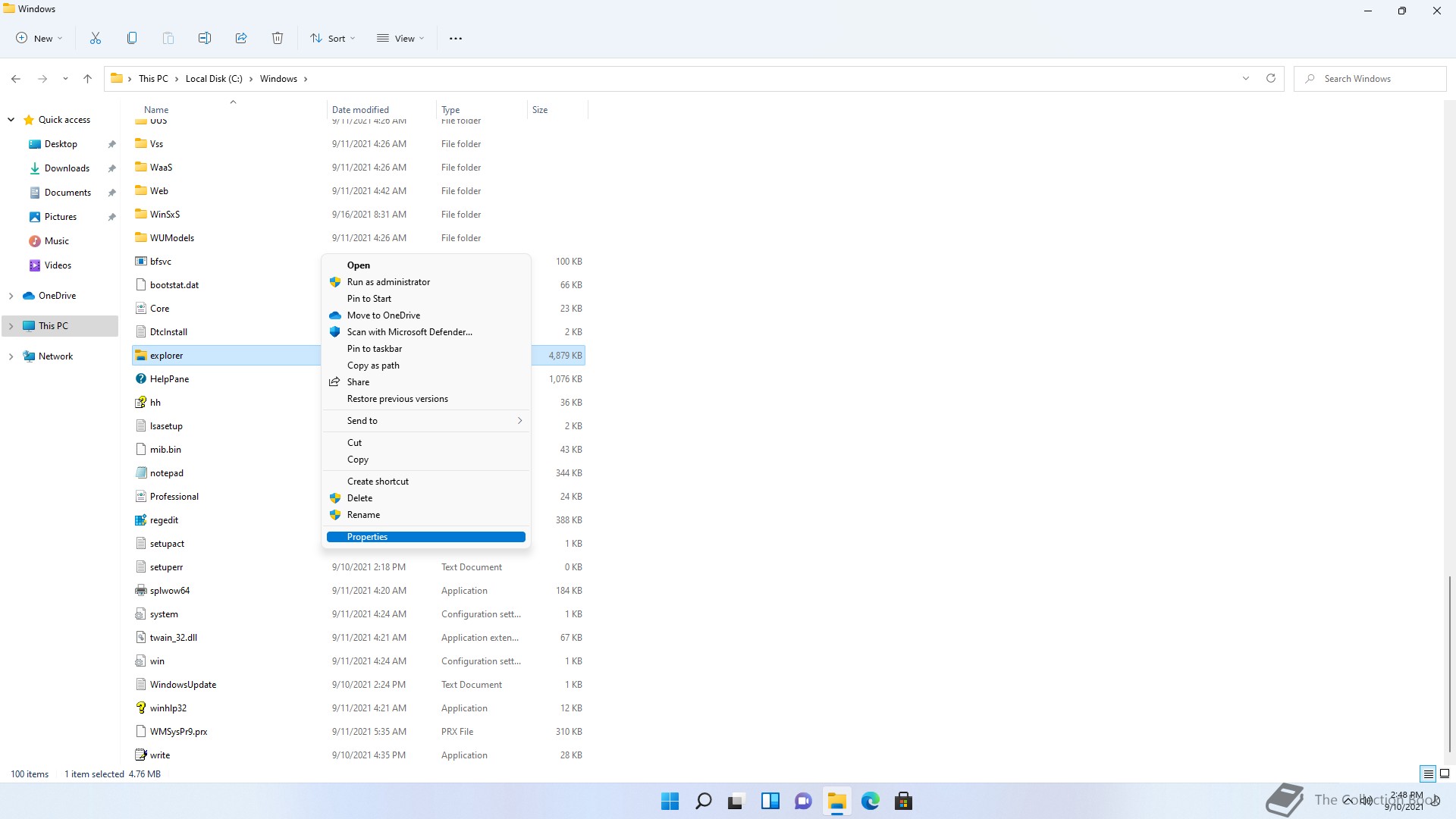Go back with the left arrow
The height and width of the screenshot is (819, 1456).
[x=16, y=79]
